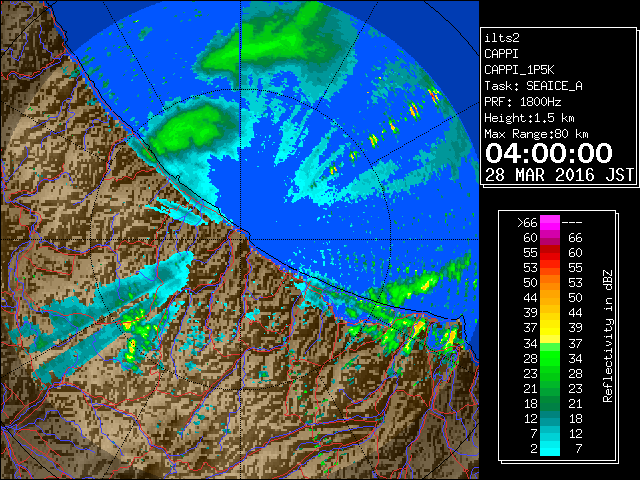The height and width of the screenshot is (480, 640).
Task: Click the 'PRF: 1800Hz' text
Action: click(523, 102)
